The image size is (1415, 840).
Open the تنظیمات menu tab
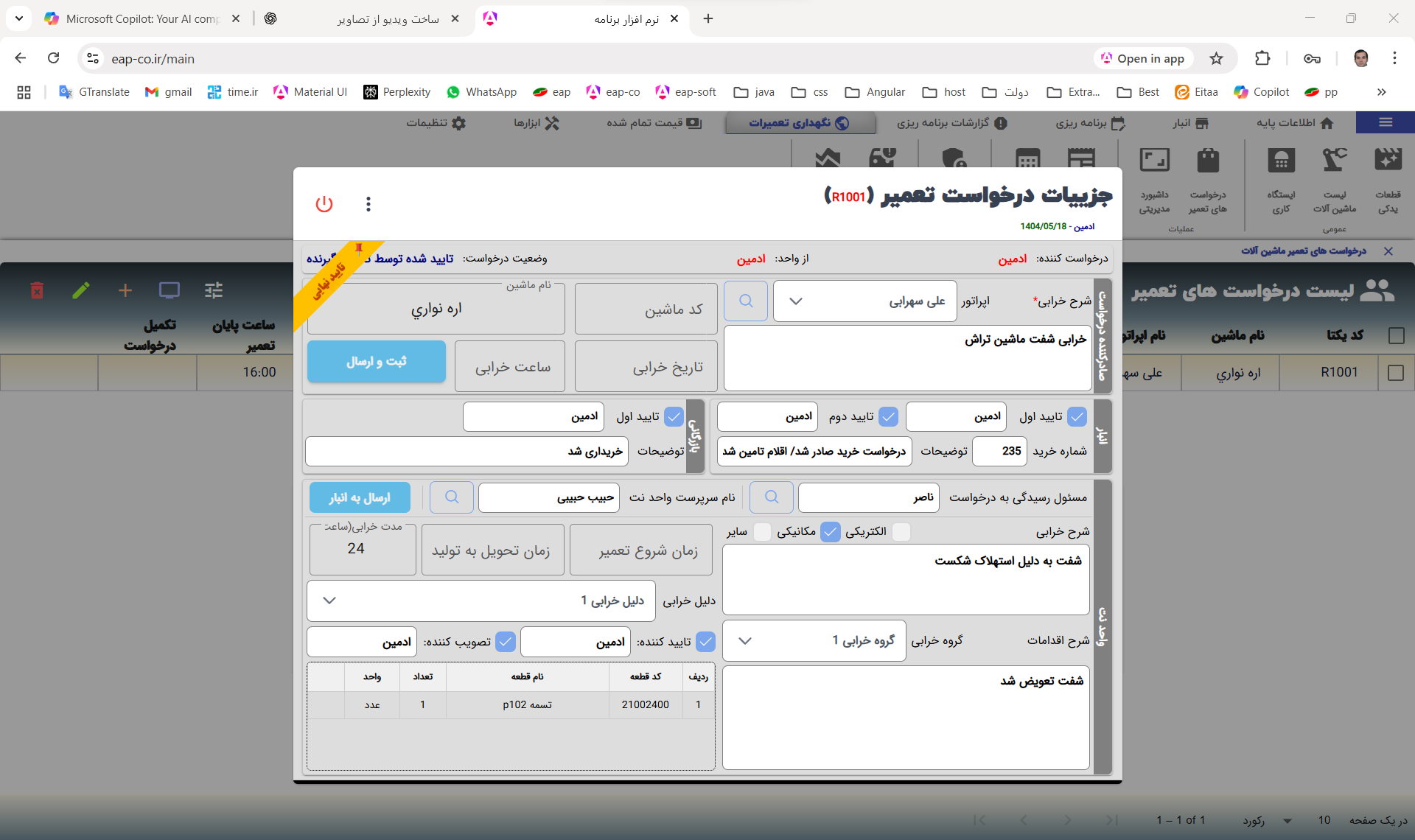point(436,123)
